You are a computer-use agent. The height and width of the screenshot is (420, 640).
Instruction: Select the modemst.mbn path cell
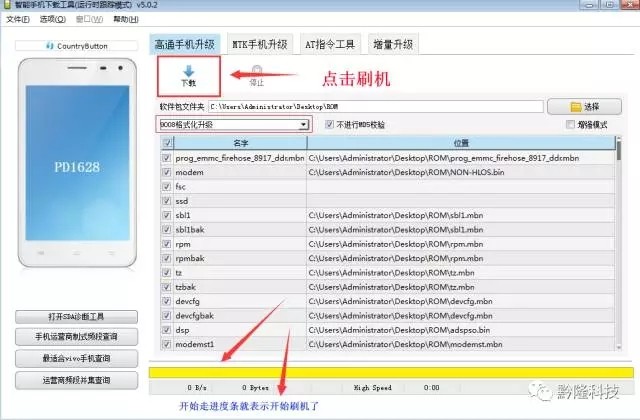pos(461,344)
